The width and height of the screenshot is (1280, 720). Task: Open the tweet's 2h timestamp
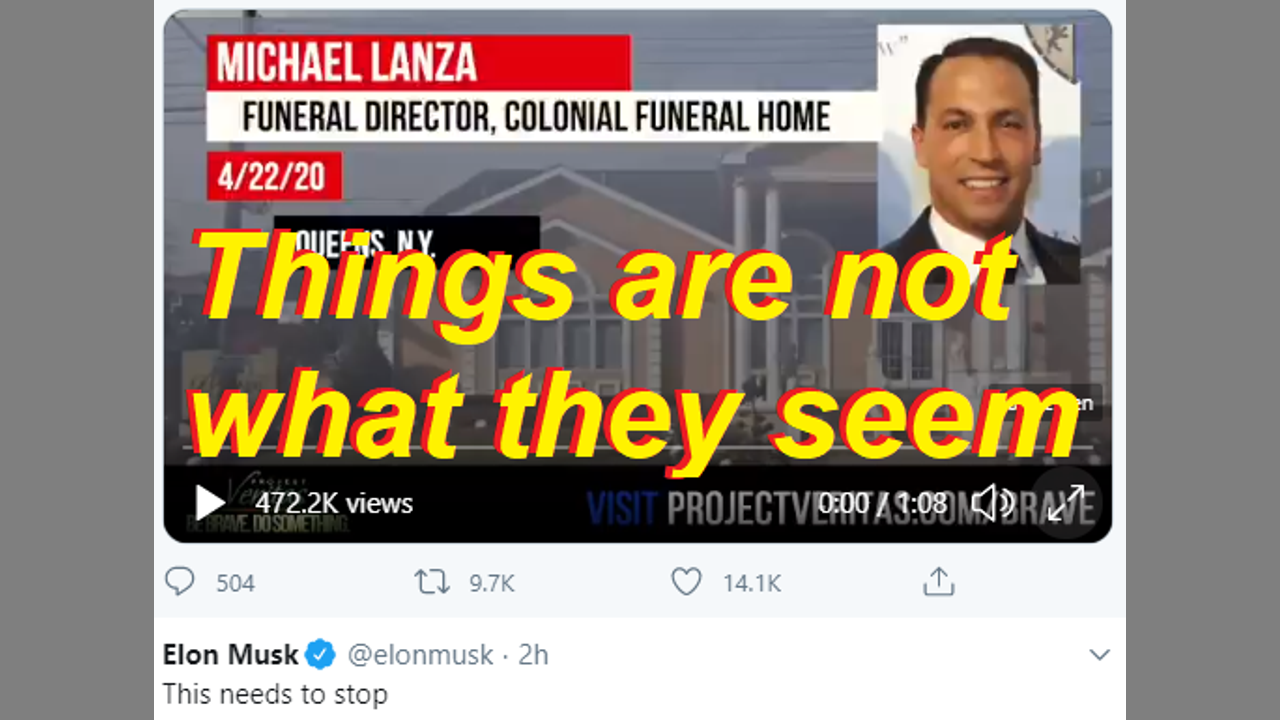pyautogui.click(x=533, y=655)
